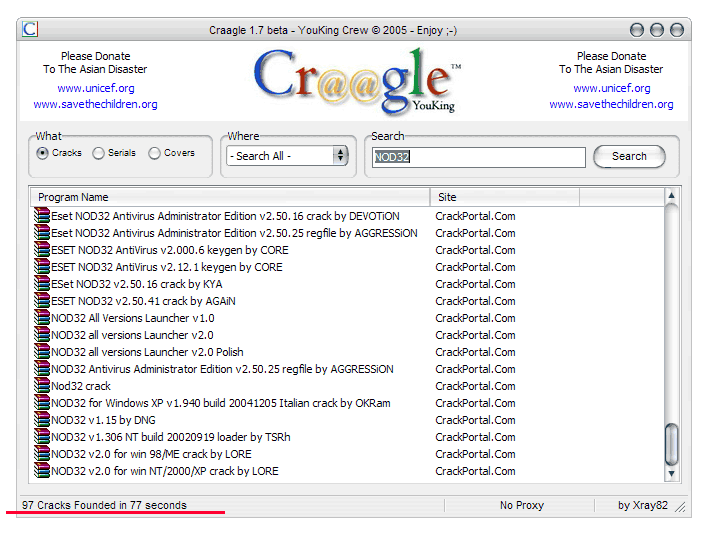Open the right www.unicef.org link
Screen dimensions: 708x533
[x=612, y=88]
